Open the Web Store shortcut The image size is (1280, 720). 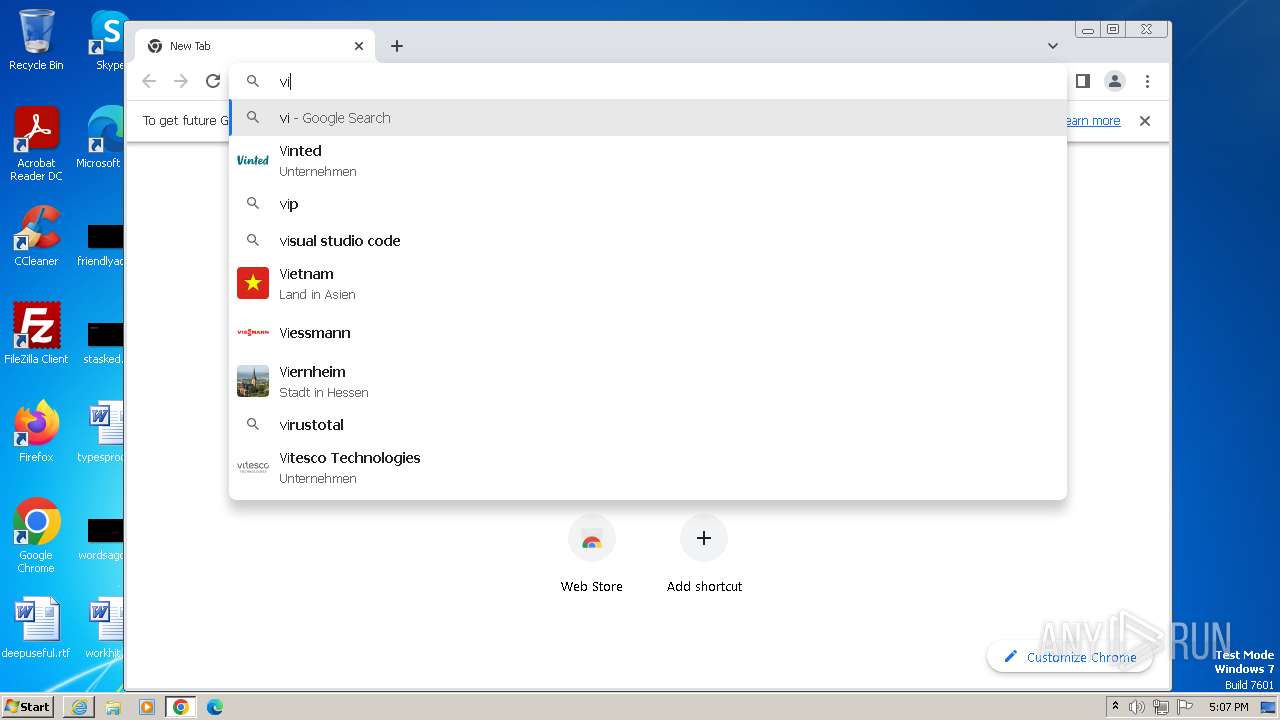click(x=592, y=555)
